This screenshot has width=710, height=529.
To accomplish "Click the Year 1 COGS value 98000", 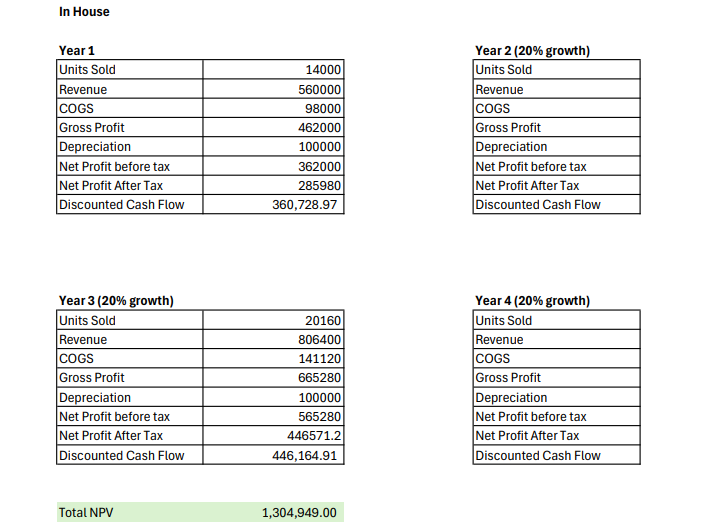I will tap(323, 109).
